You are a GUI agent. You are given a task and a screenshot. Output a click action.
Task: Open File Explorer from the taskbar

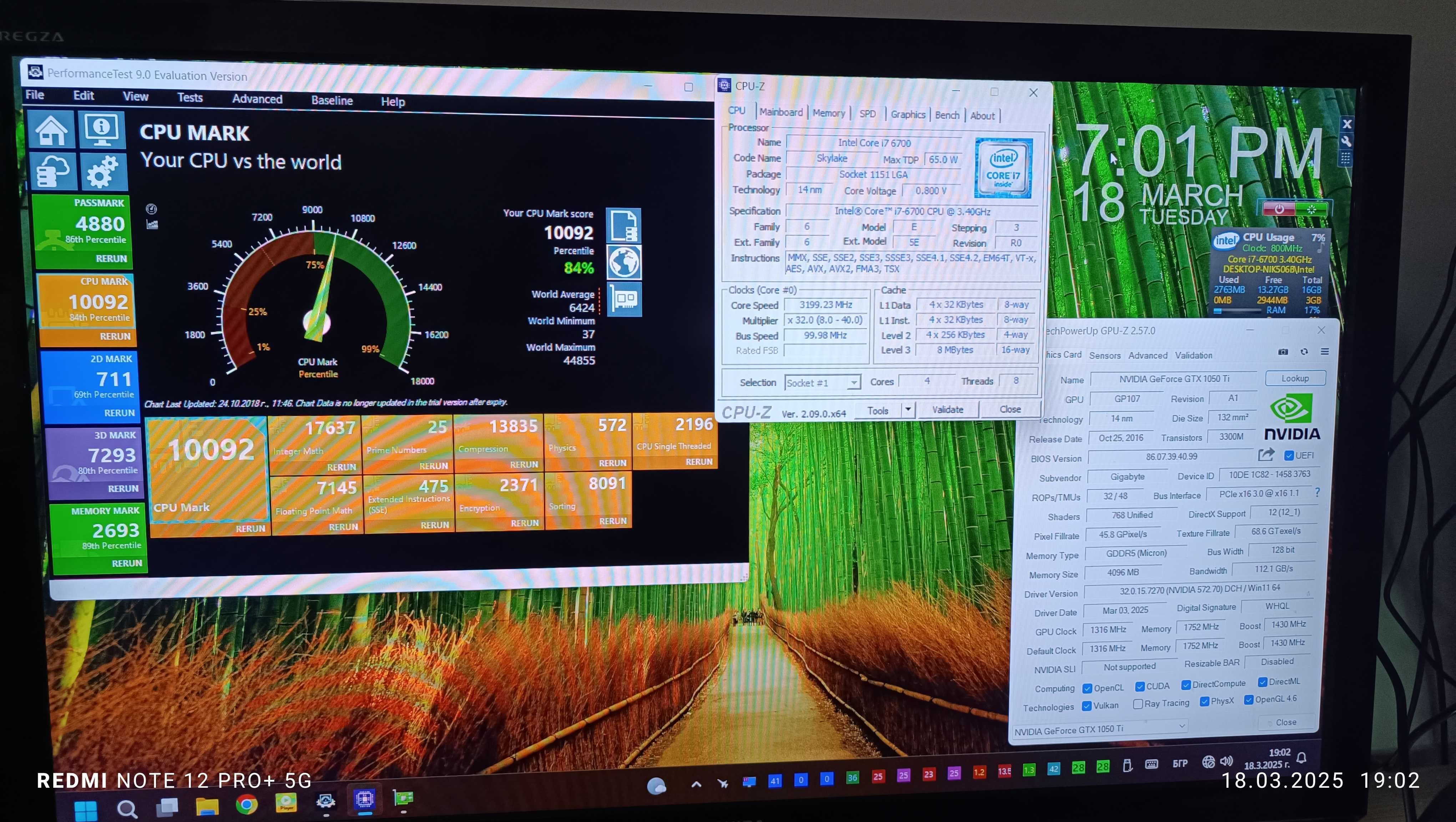tap(207, 806)
